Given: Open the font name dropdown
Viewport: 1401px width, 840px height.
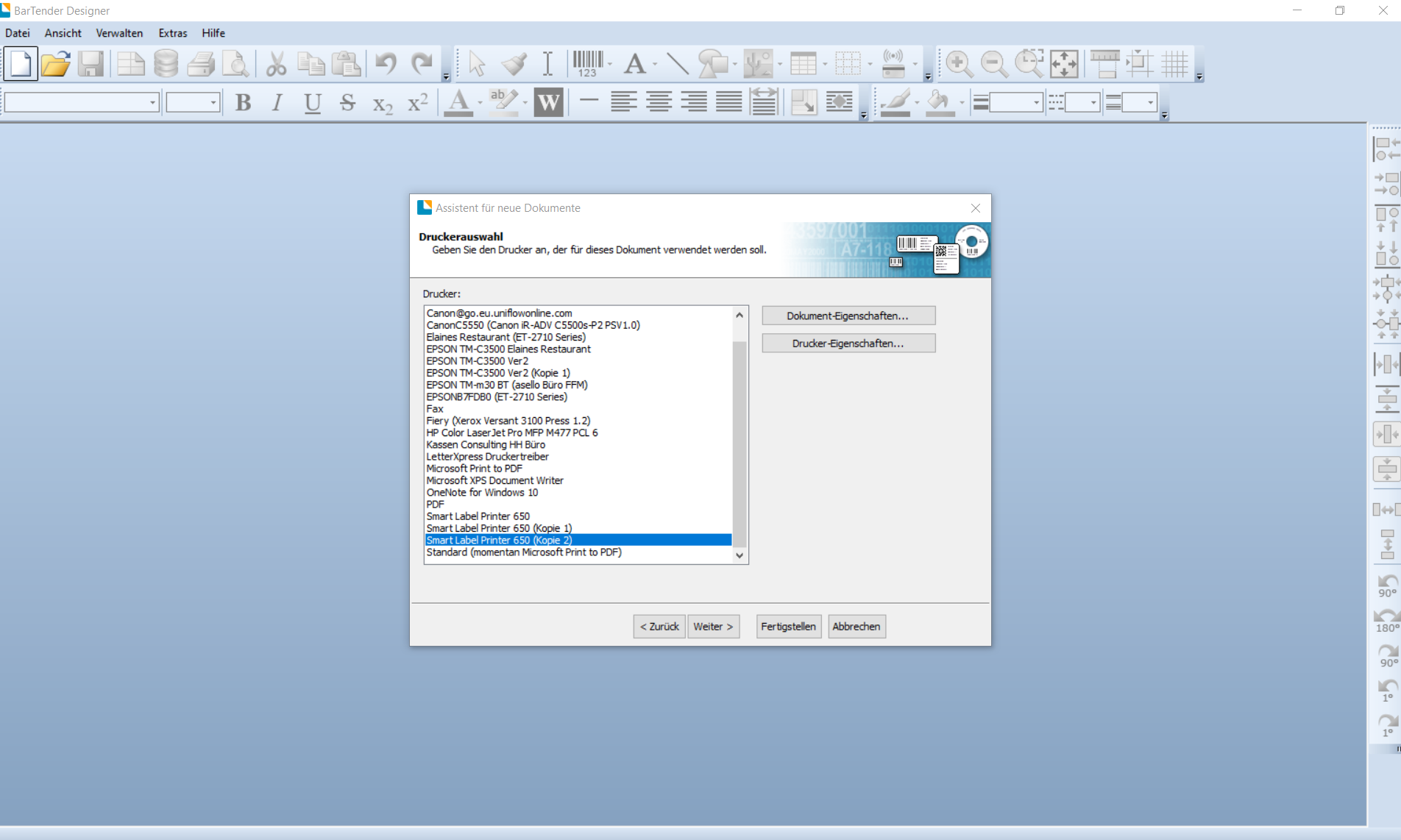Looking at the screenshot, I should pos(152,102).
